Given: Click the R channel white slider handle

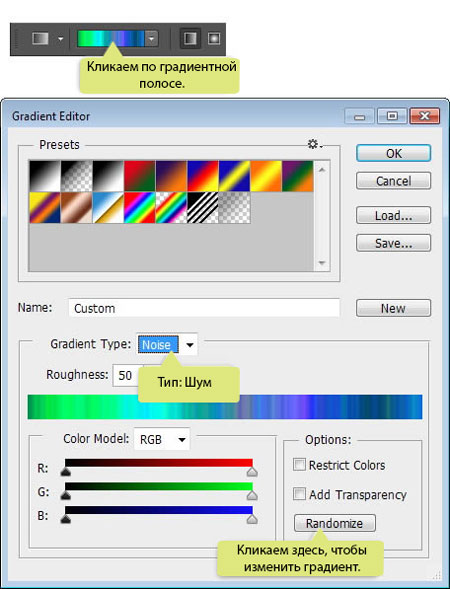Looking at the screenshot, I should [252, 472].
